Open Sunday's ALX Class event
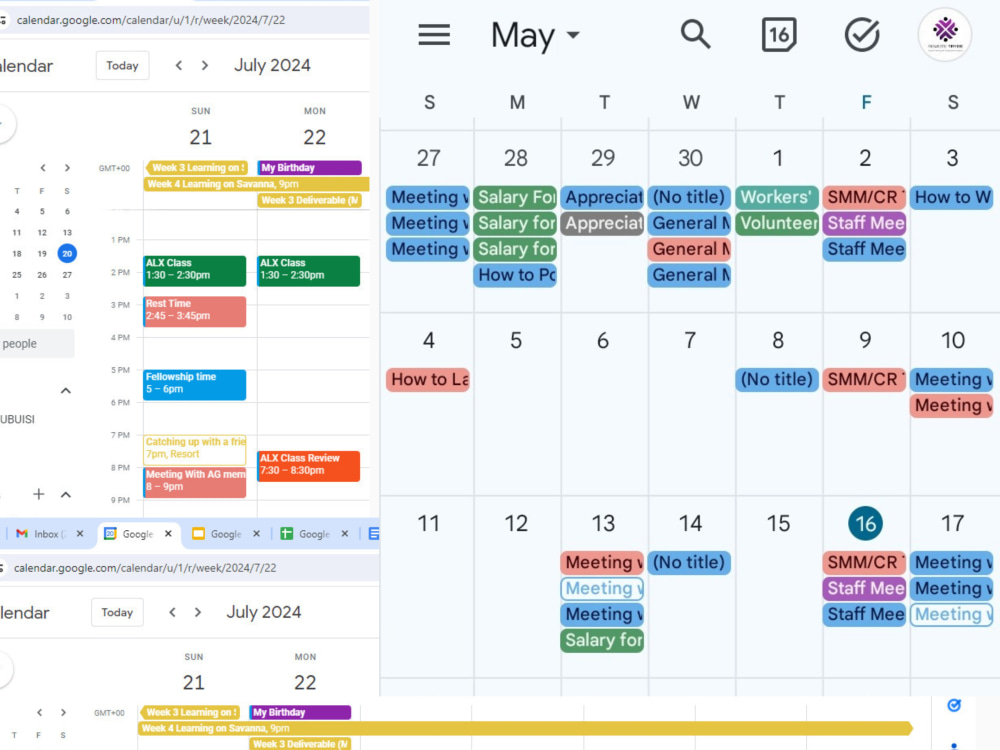1000x750 pixels. 195,270
